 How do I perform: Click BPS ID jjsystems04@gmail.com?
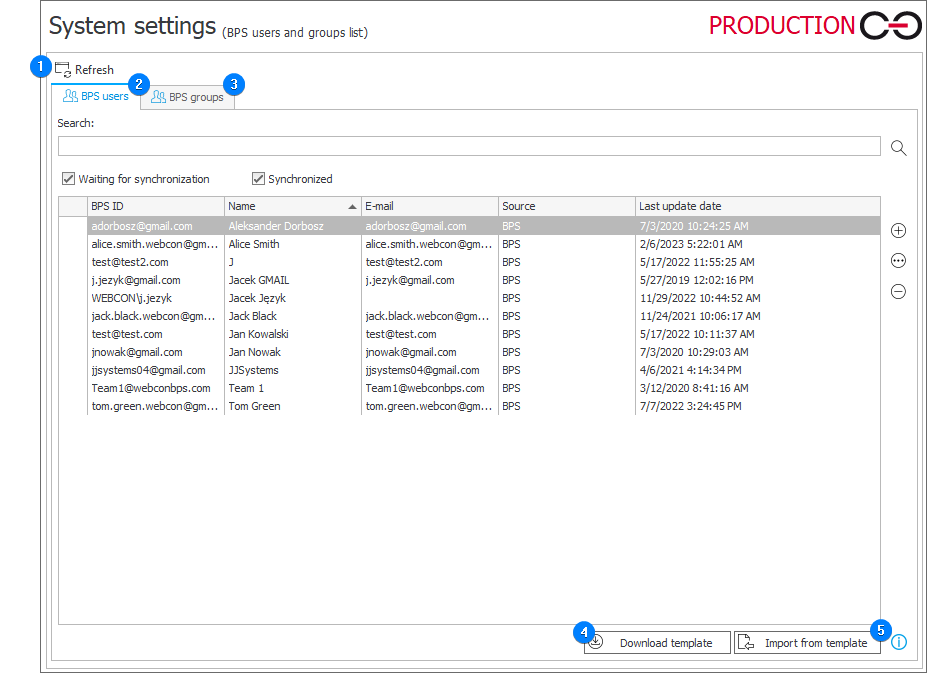tap(148, 370)
